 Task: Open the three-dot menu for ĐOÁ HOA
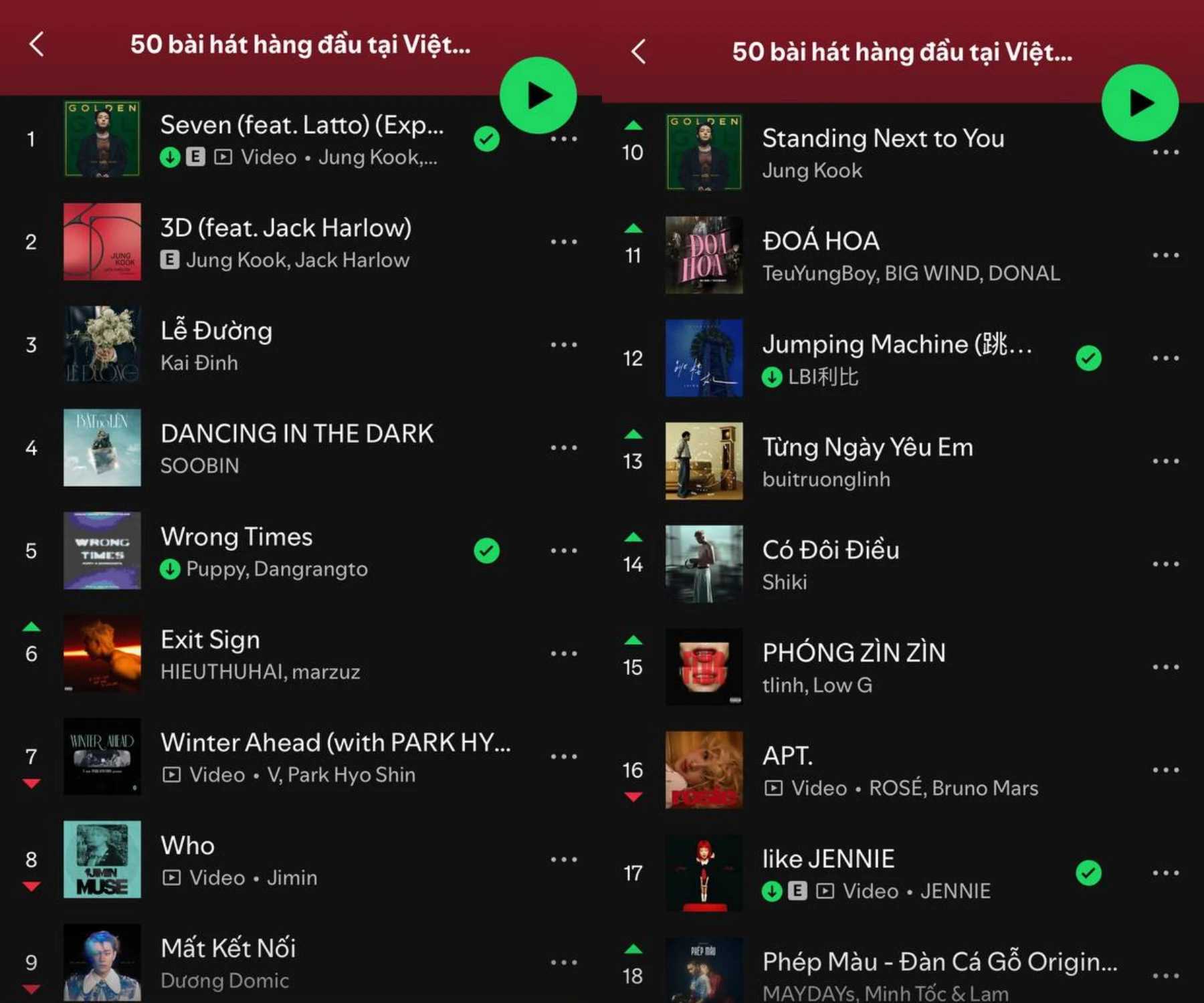[1166, 255]
